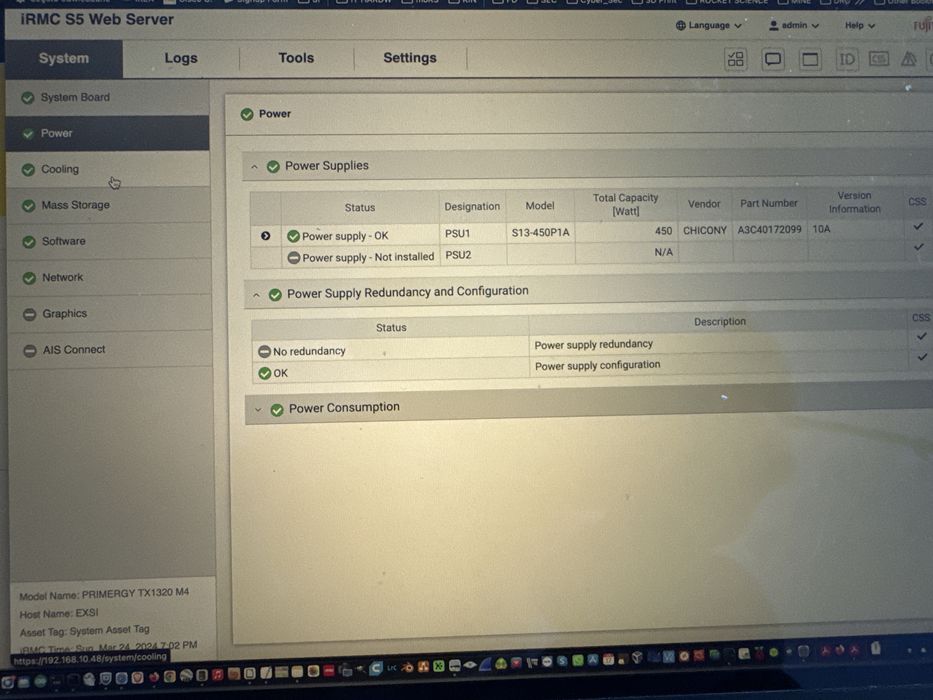The height and width of the screenshot is (700, 933).
Task: Click the Designation column header
Action: [472, 207]
